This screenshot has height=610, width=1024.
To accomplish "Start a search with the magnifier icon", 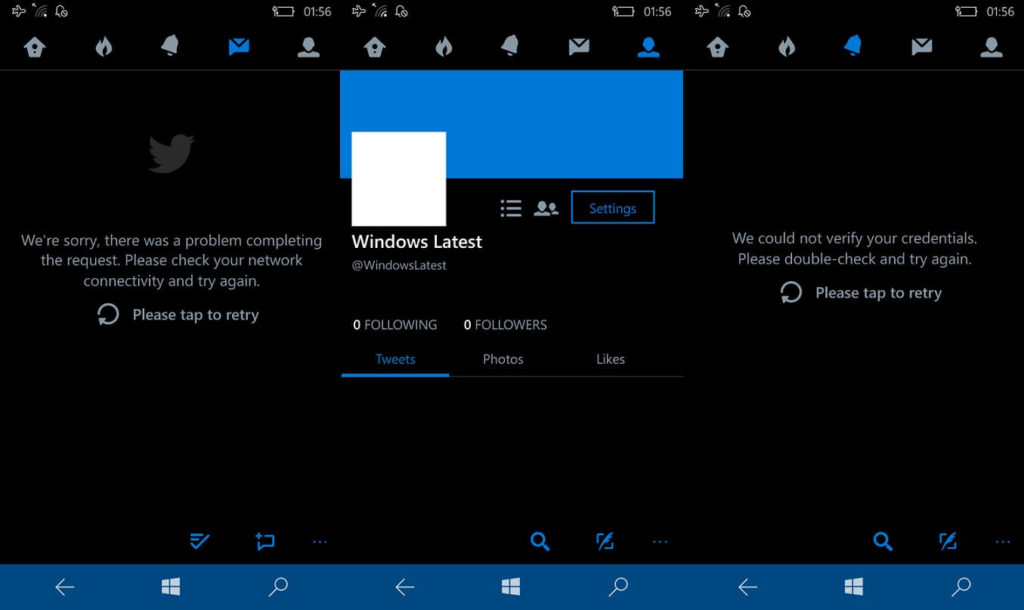I will tap(540, 541).
